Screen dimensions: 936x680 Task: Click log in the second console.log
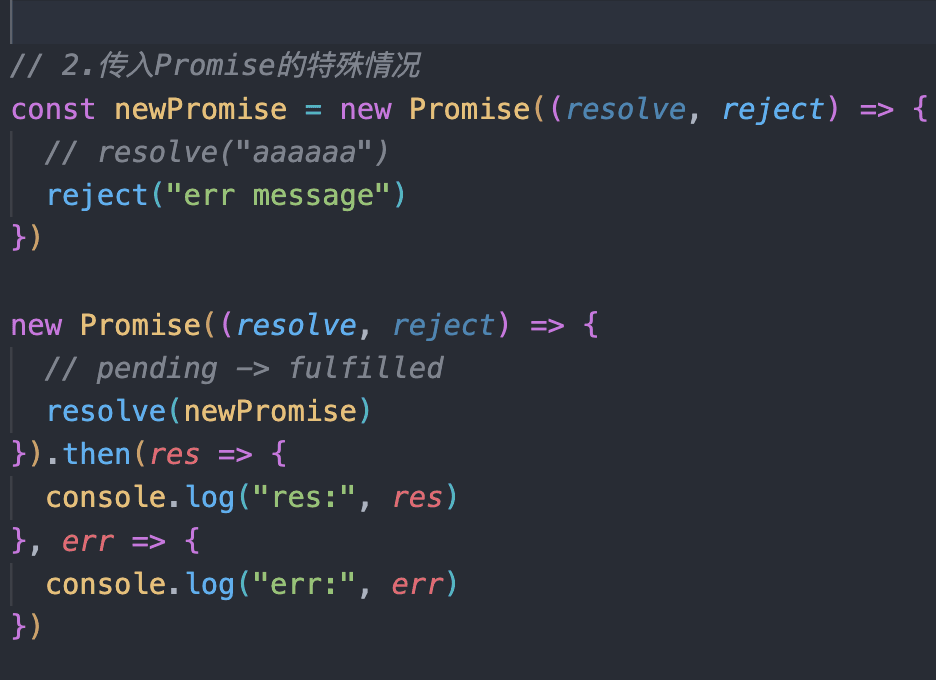click(210, 585)
